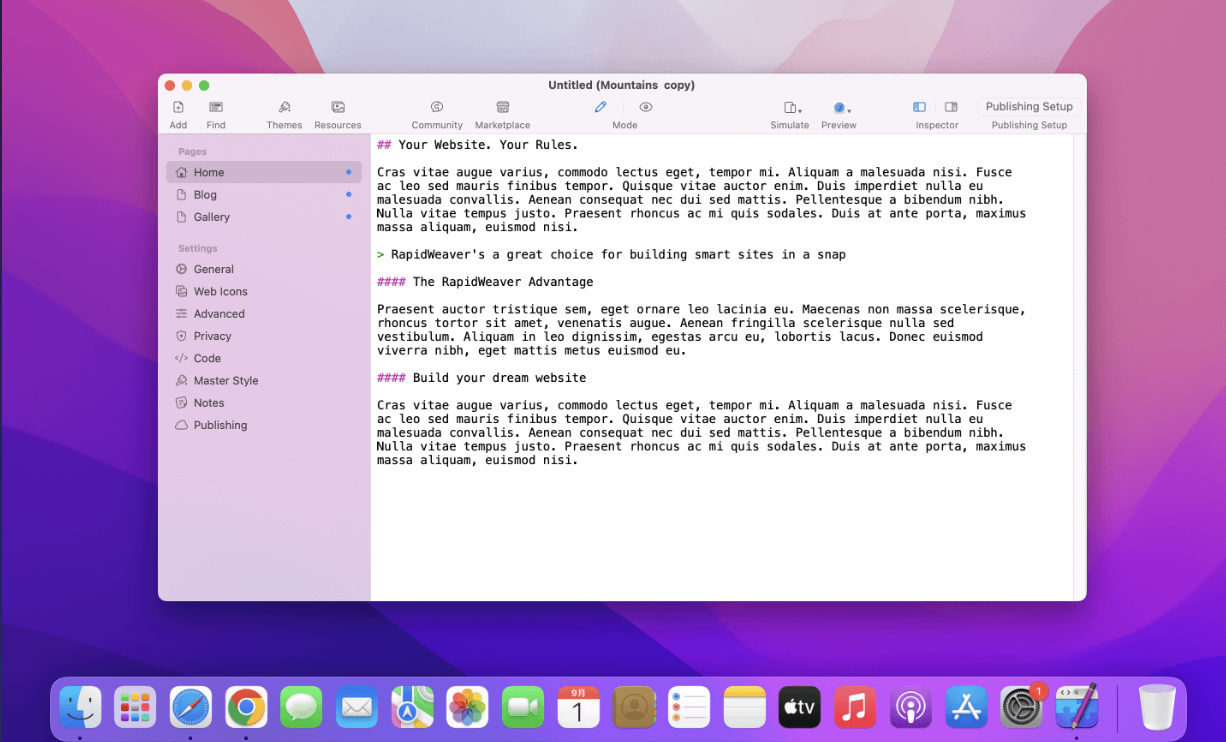Image resolution: width=1226 pixels, height=742 pixels.
Task: Click the blockquote line about RapidWeaver
Action: tap(611, 255)
